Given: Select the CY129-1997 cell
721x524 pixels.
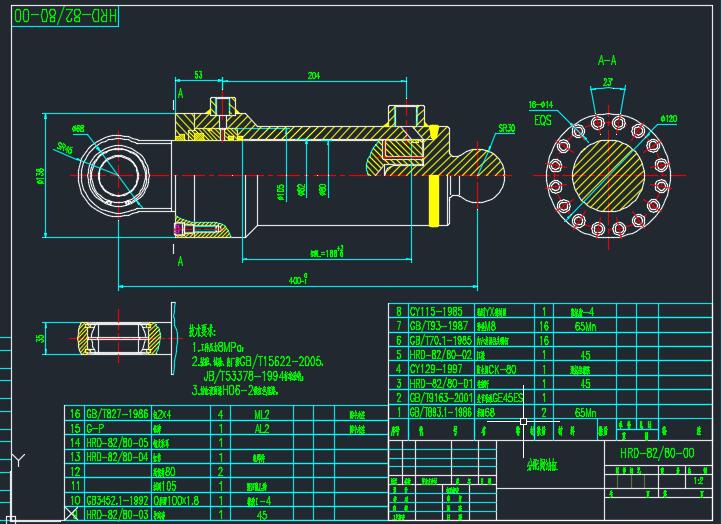Looking at the screenshot, I should click(x=436, y=369).
